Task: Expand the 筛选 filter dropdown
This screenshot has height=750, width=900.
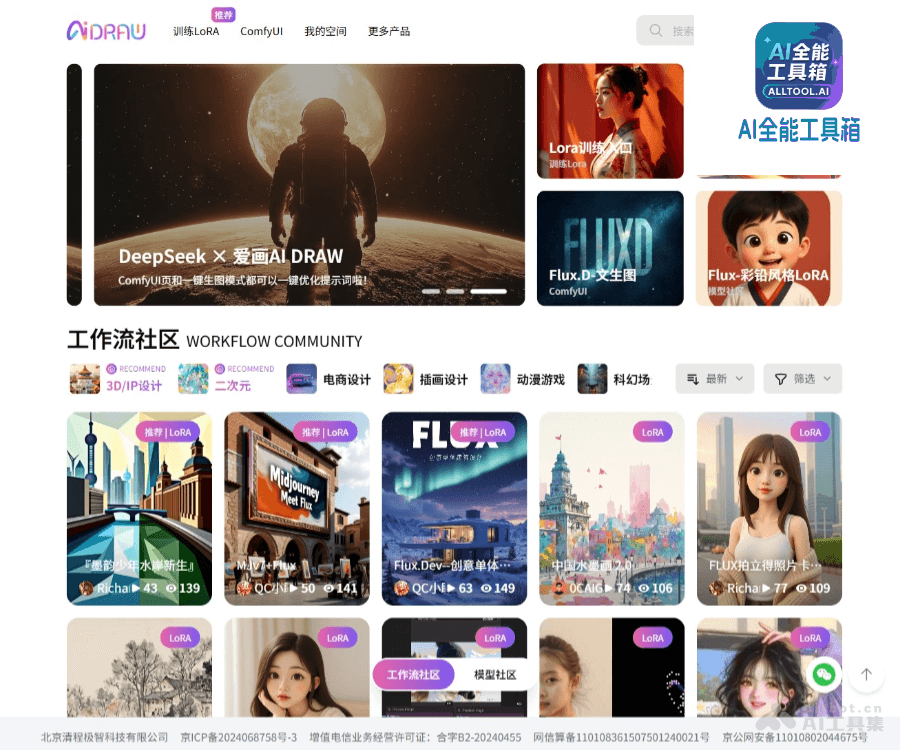Action: coord(802,379)
